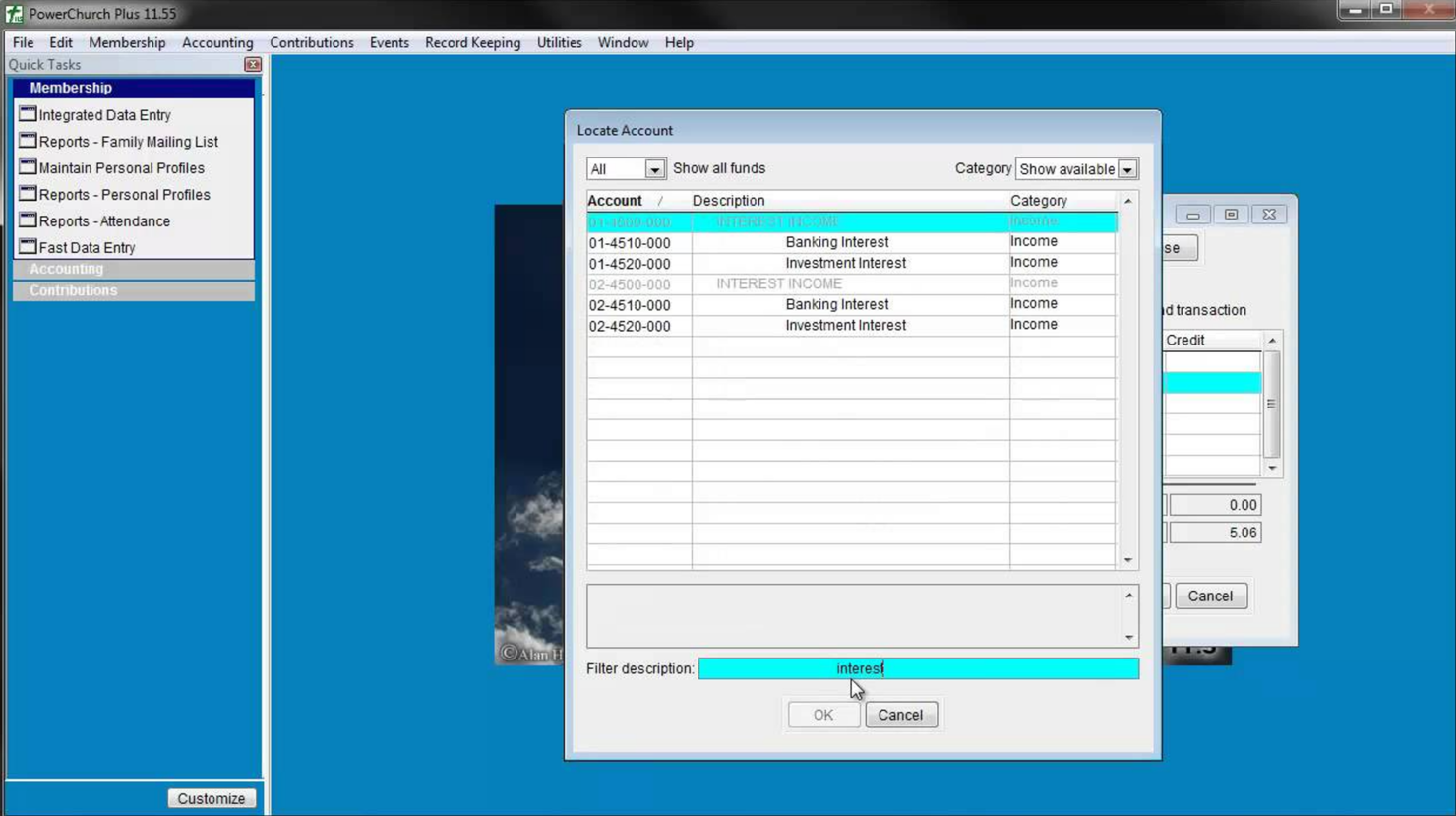The height and width of the screenshot is (816, 1456).
Task: Click the notes box scroll down arrow
Action: (1129, 637)
